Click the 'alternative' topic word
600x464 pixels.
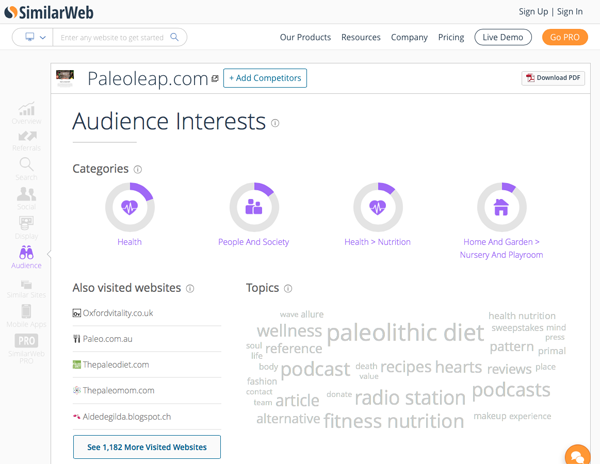click(x=288, y=419)
